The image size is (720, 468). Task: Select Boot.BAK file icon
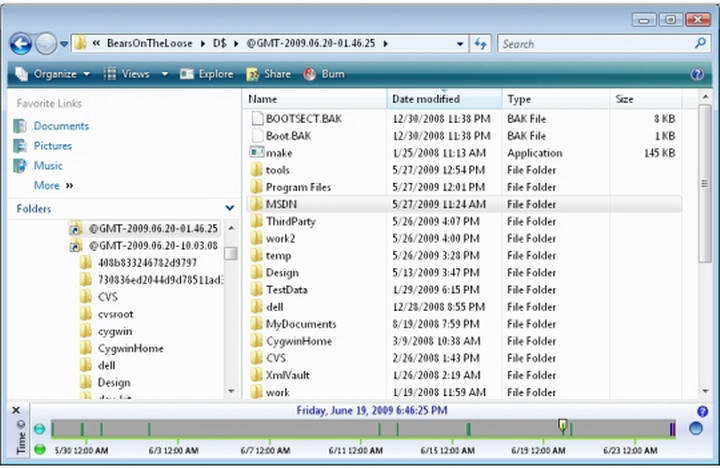coord(257,135)
